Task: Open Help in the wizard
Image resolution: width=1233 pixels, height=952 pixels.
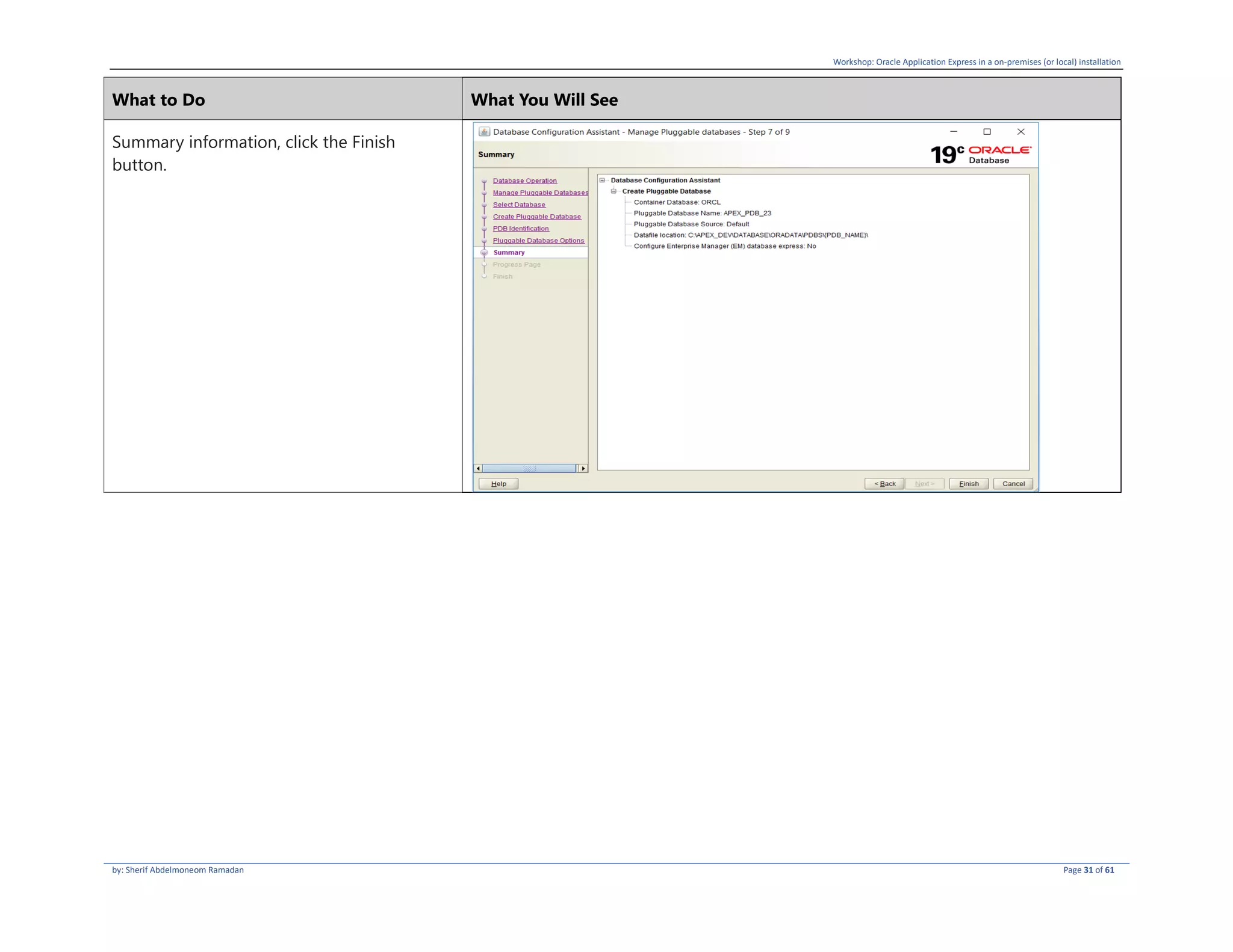Action: tap(498, 484)
